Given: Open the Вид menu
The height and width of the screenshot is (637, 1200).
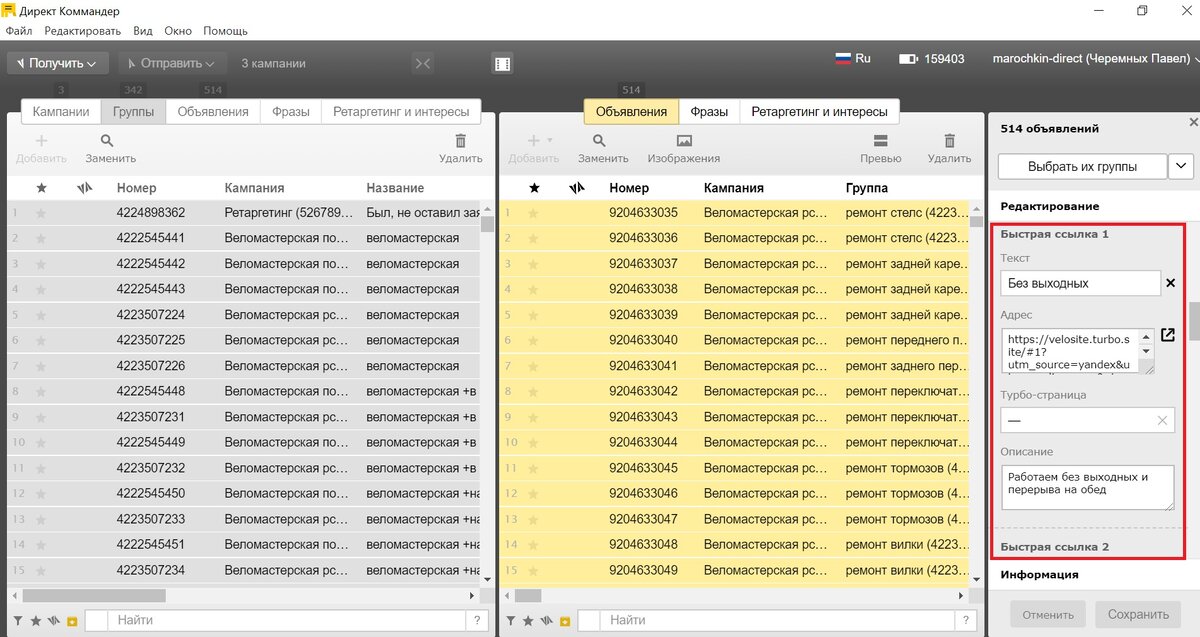Looking at the screenshot, I should [143, 31].
